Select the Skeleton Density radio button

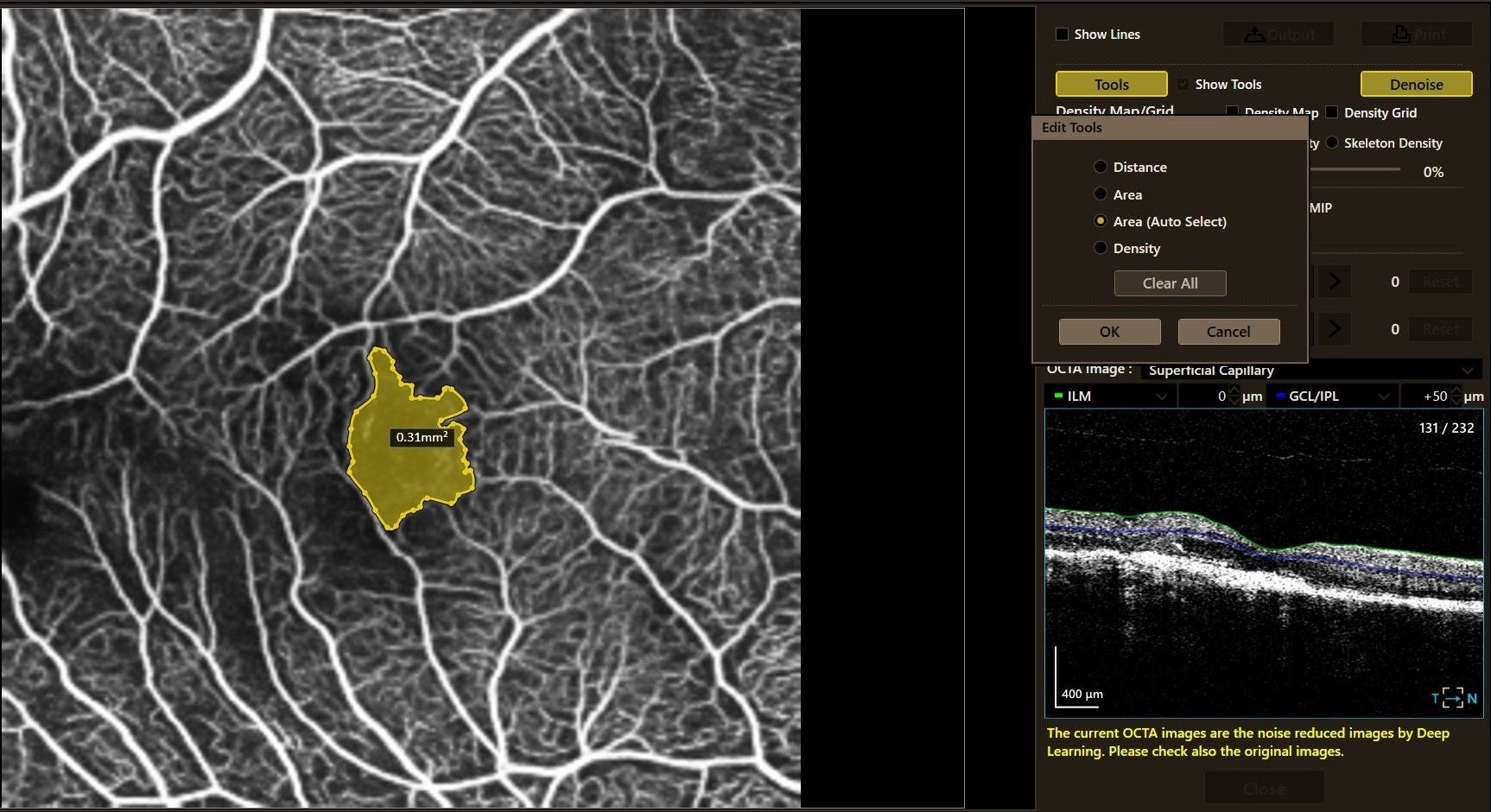[x=1332, y=143]
